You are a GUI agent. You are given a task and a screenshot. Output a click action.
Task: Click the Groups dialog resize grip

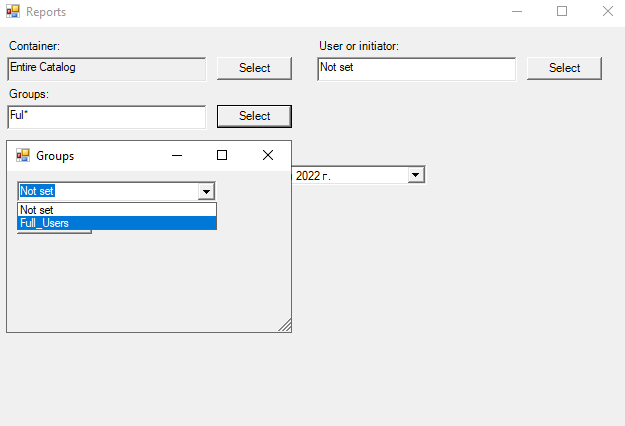pos(285,326)
